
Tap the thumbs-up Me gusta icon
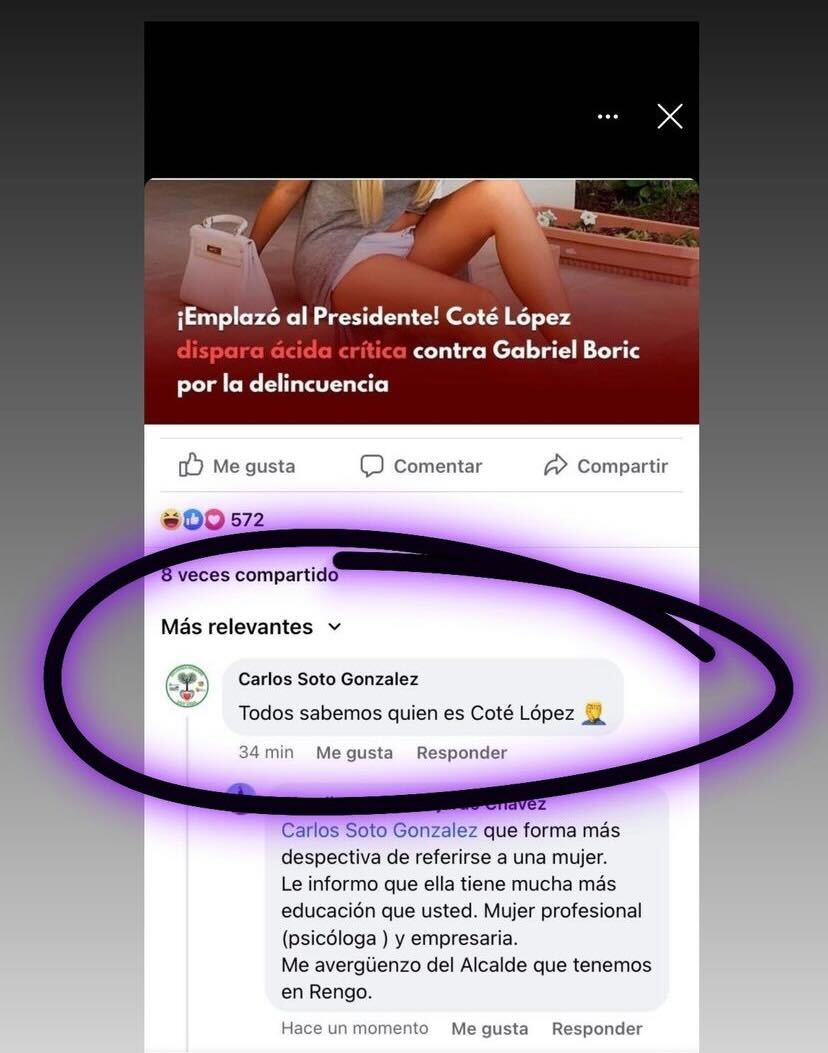pyautogui.click(x=191, y=465)
